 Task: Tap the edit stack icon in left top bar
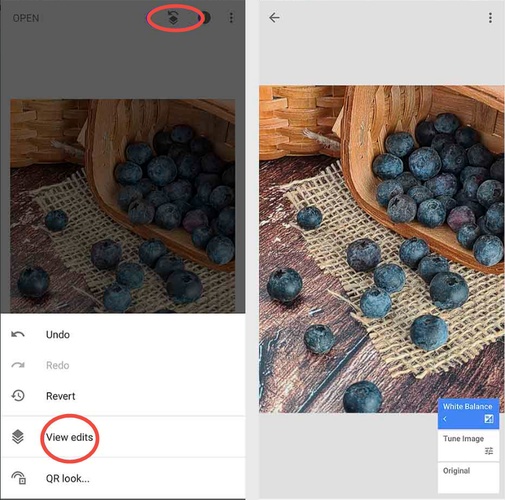(x=173, y=18)
